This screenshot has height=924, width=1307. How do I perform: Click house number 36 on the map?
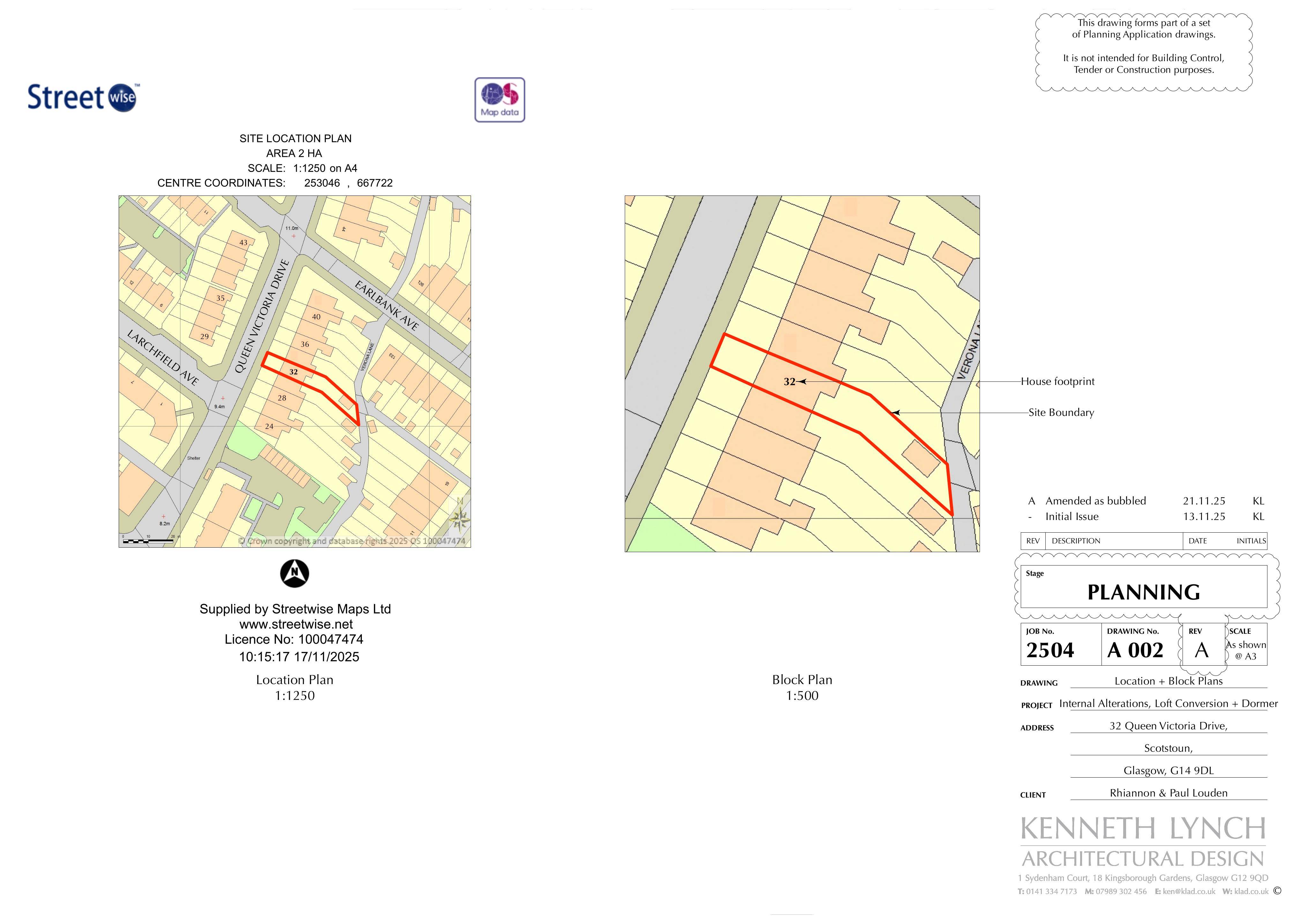[x=304, y=344]
